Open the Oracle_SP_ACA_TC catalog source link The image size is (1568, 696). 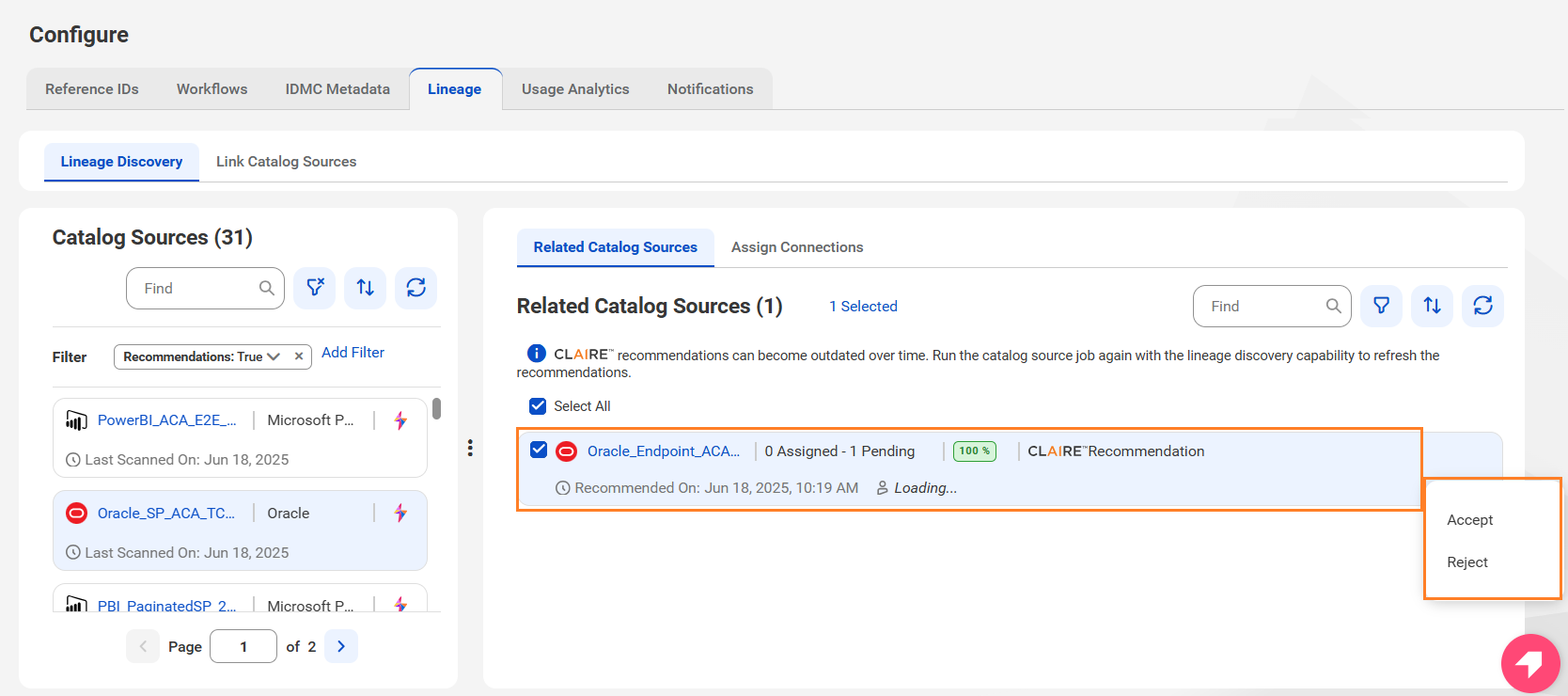click(x=166, y=514)
